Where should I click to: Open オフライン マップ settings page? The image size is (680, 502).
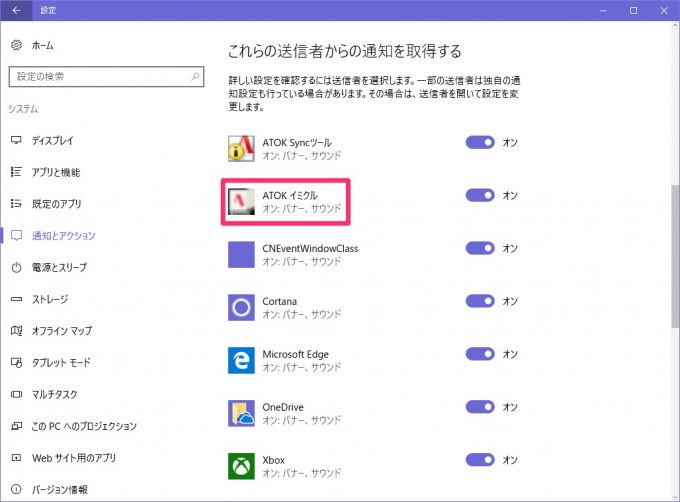62,331
